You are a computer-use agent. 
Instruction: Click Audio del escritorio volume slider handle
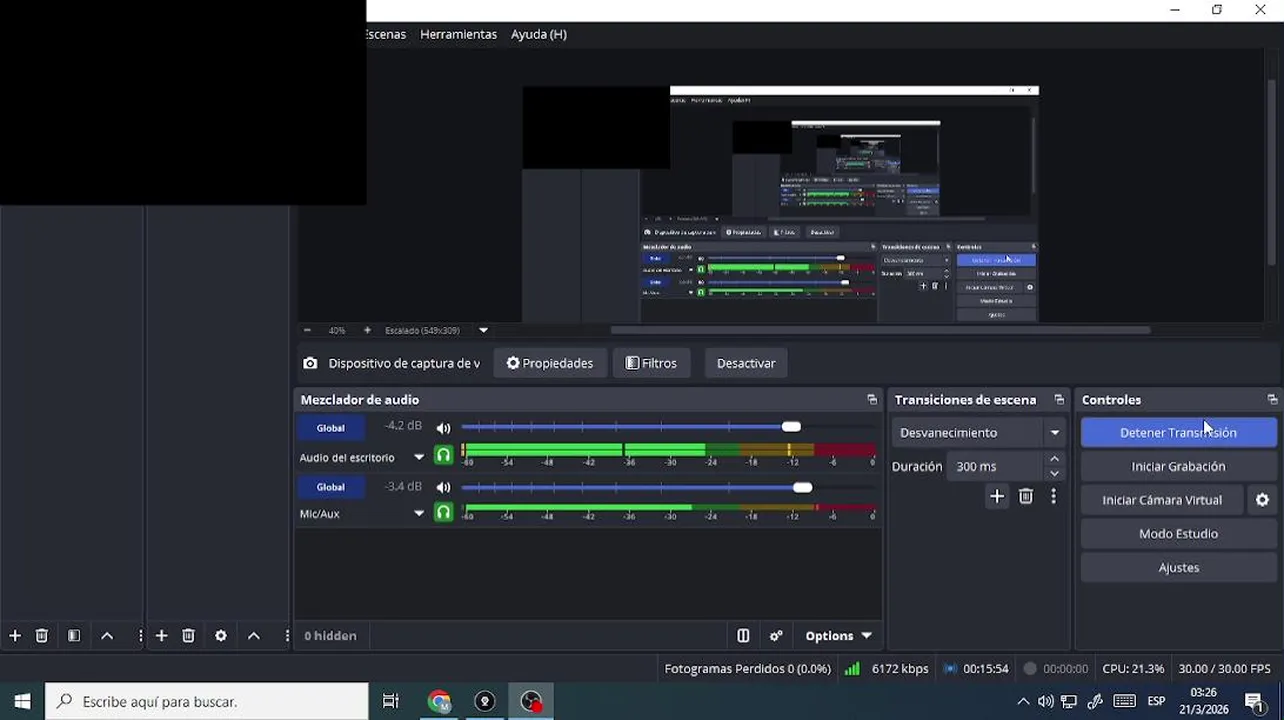[x=791, y=427]
